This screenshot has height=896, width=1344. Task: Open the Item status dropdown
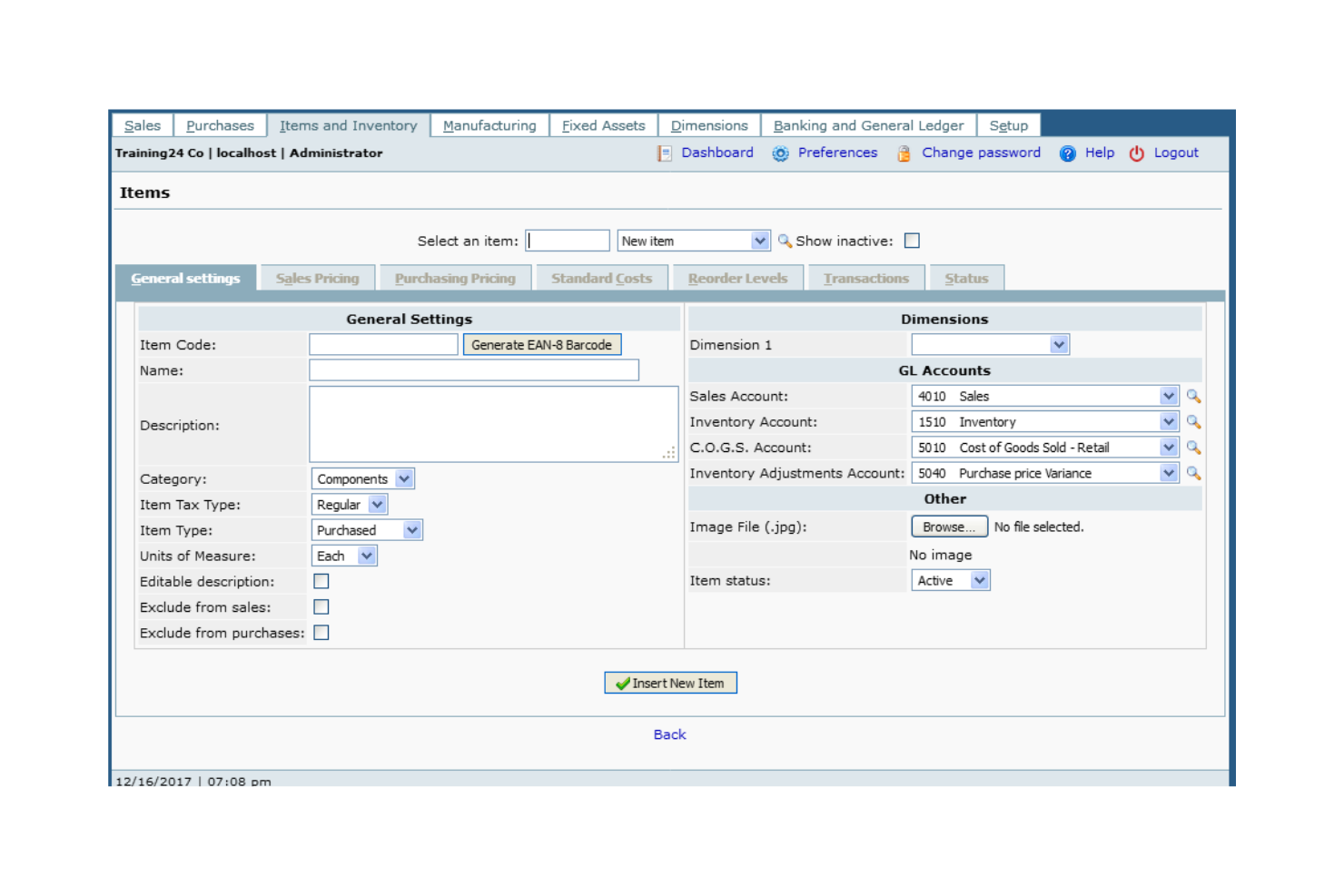(950, 580)
